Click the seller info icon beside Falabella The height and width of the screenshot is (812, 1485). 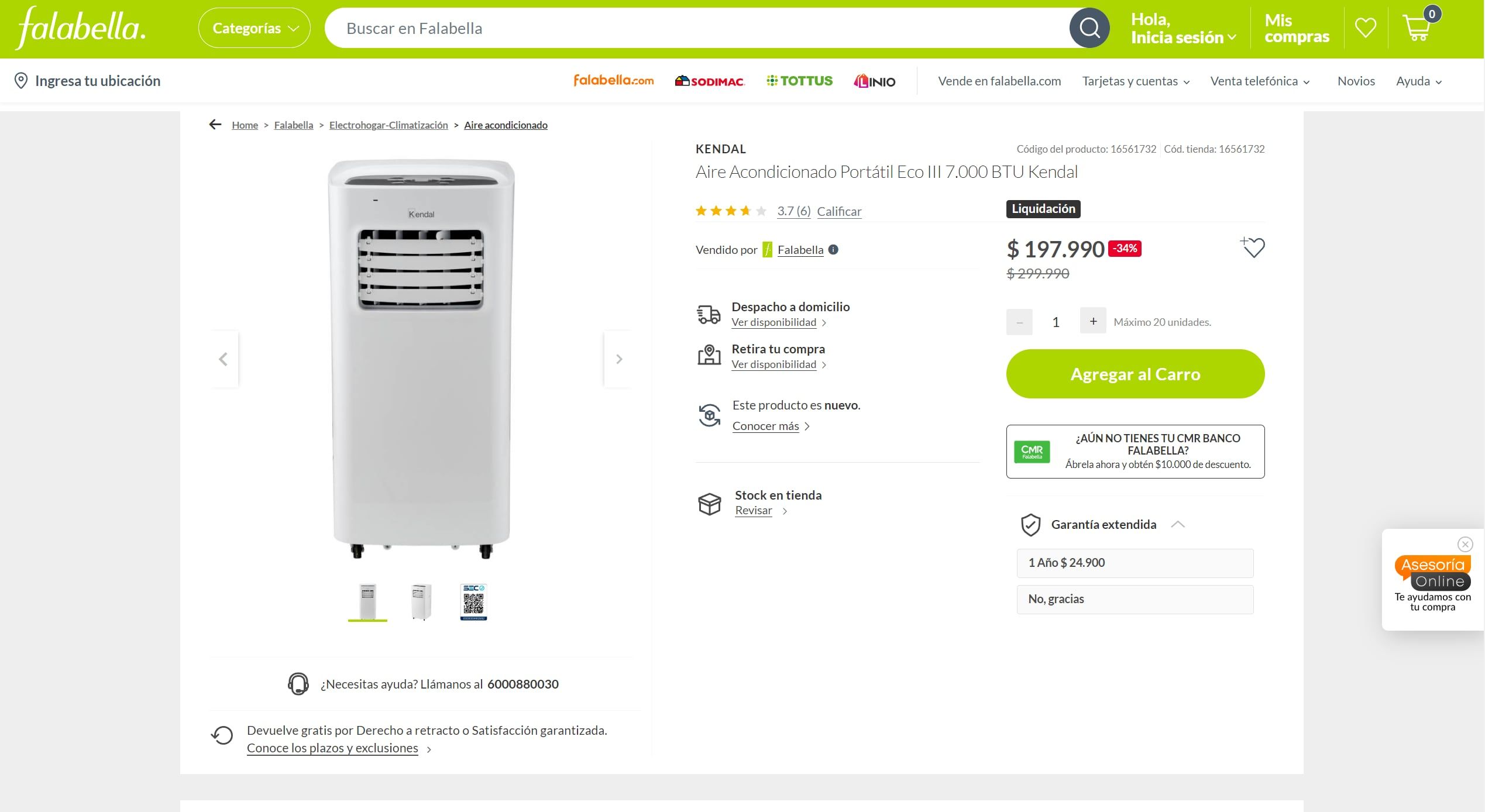(833, 250)
